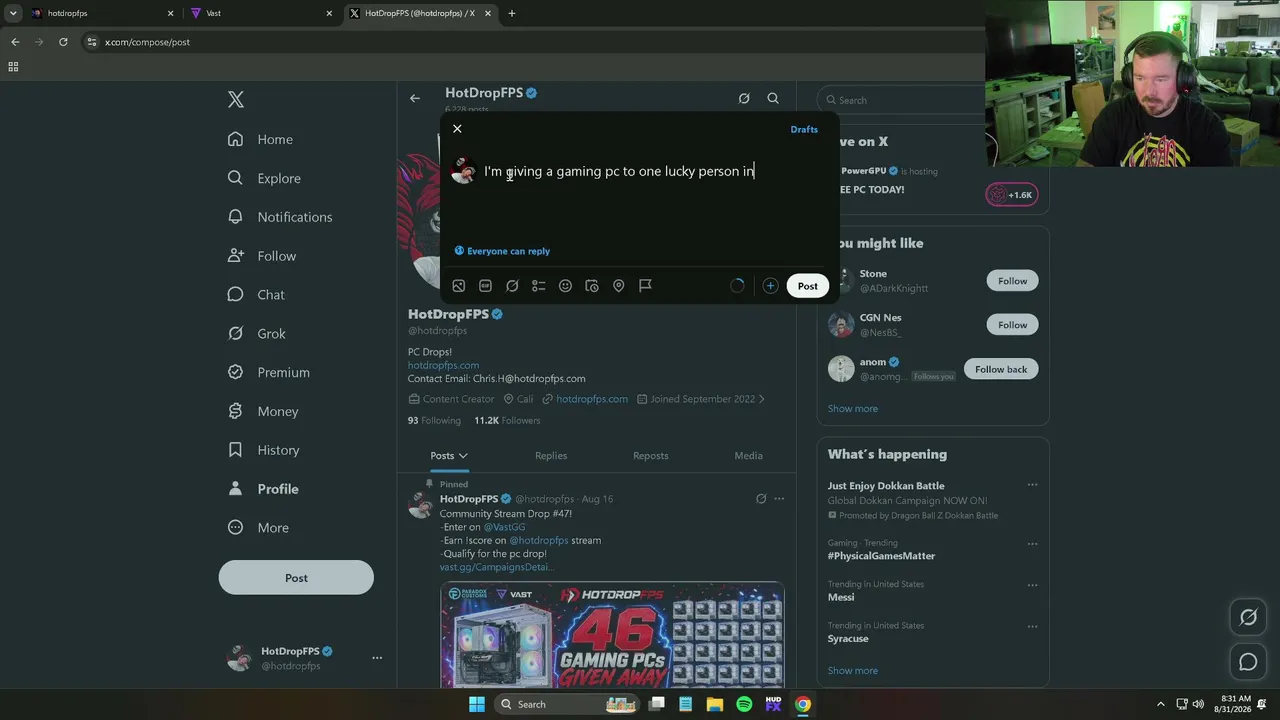Switch to the Media tab
The width and height of the screenshot is (1280, 720).
pyautogui.click(x=749, y=456)
